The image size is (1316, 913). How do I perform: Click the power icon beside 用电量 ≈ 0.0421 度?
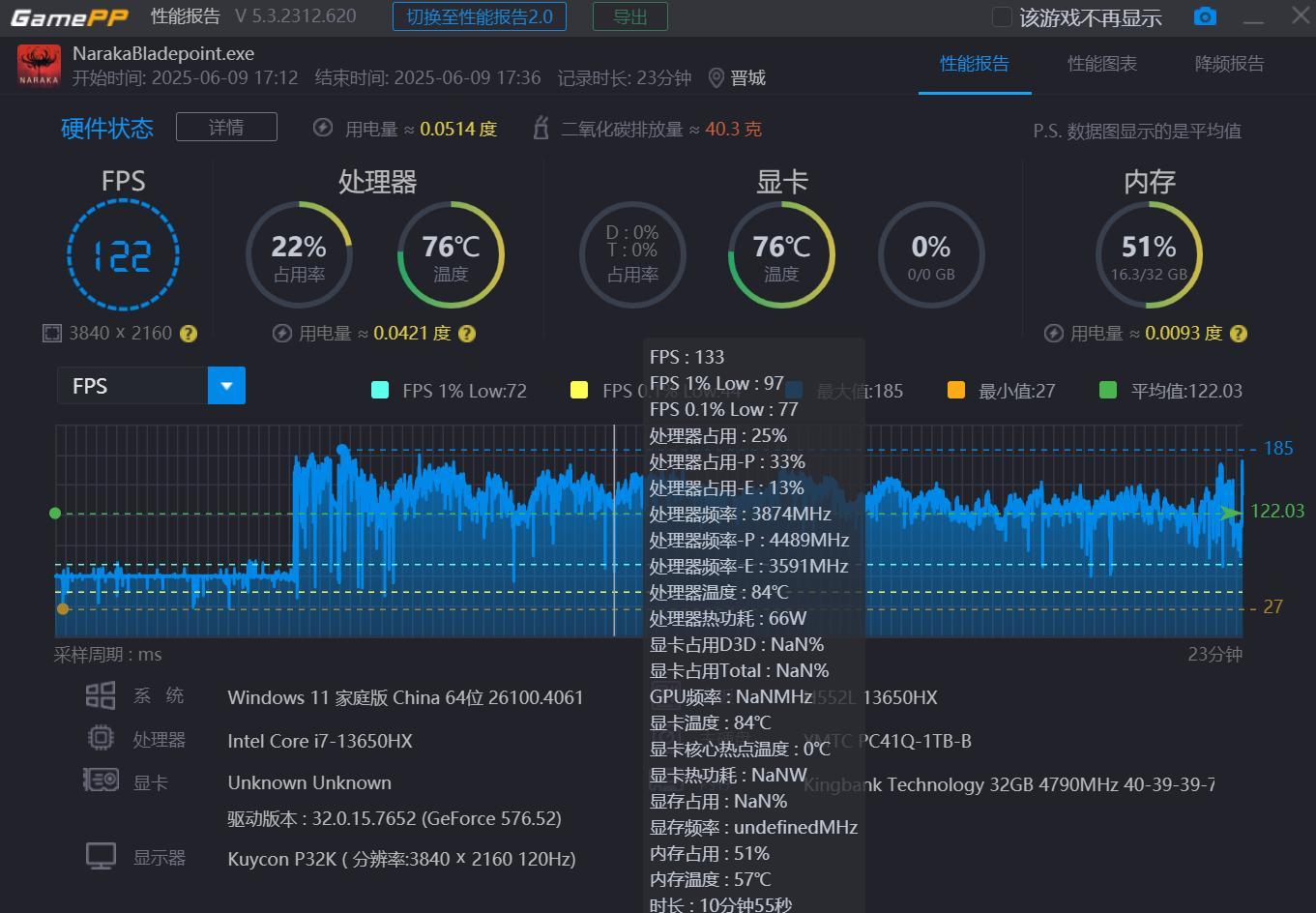point(282,333)
